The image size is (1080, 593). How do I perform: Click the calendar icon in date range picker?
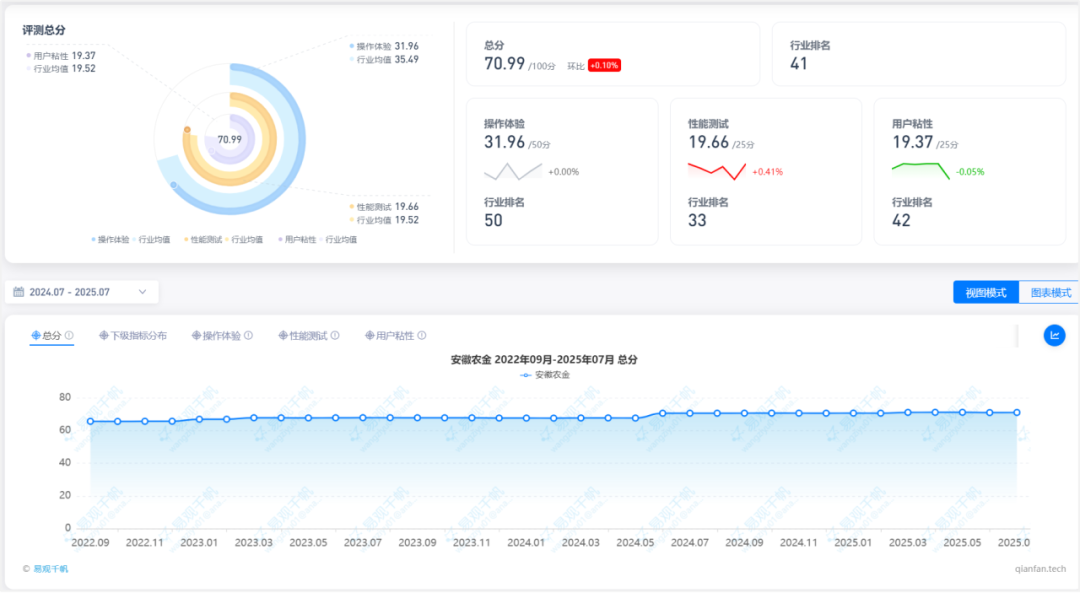click(18, 292)
